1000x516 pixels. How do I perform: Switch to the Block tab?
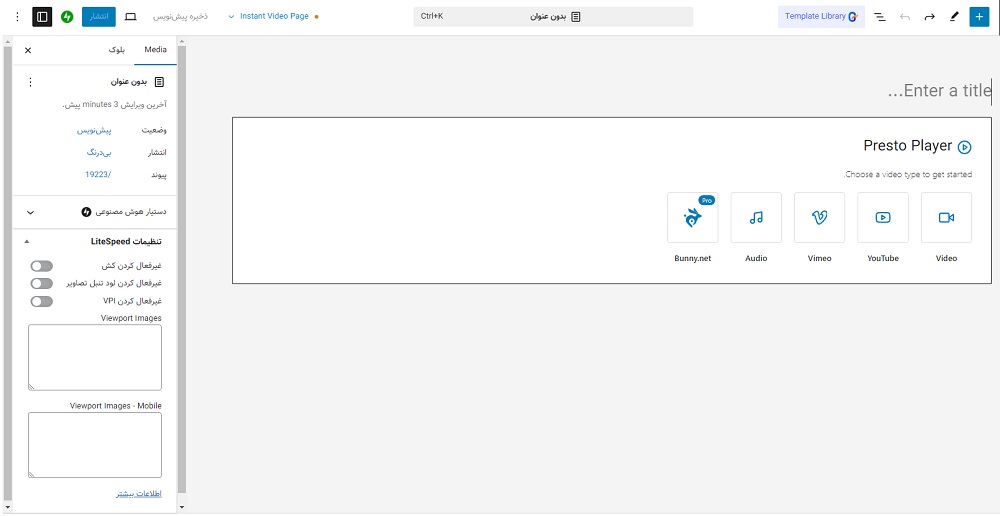pos(117,50)
